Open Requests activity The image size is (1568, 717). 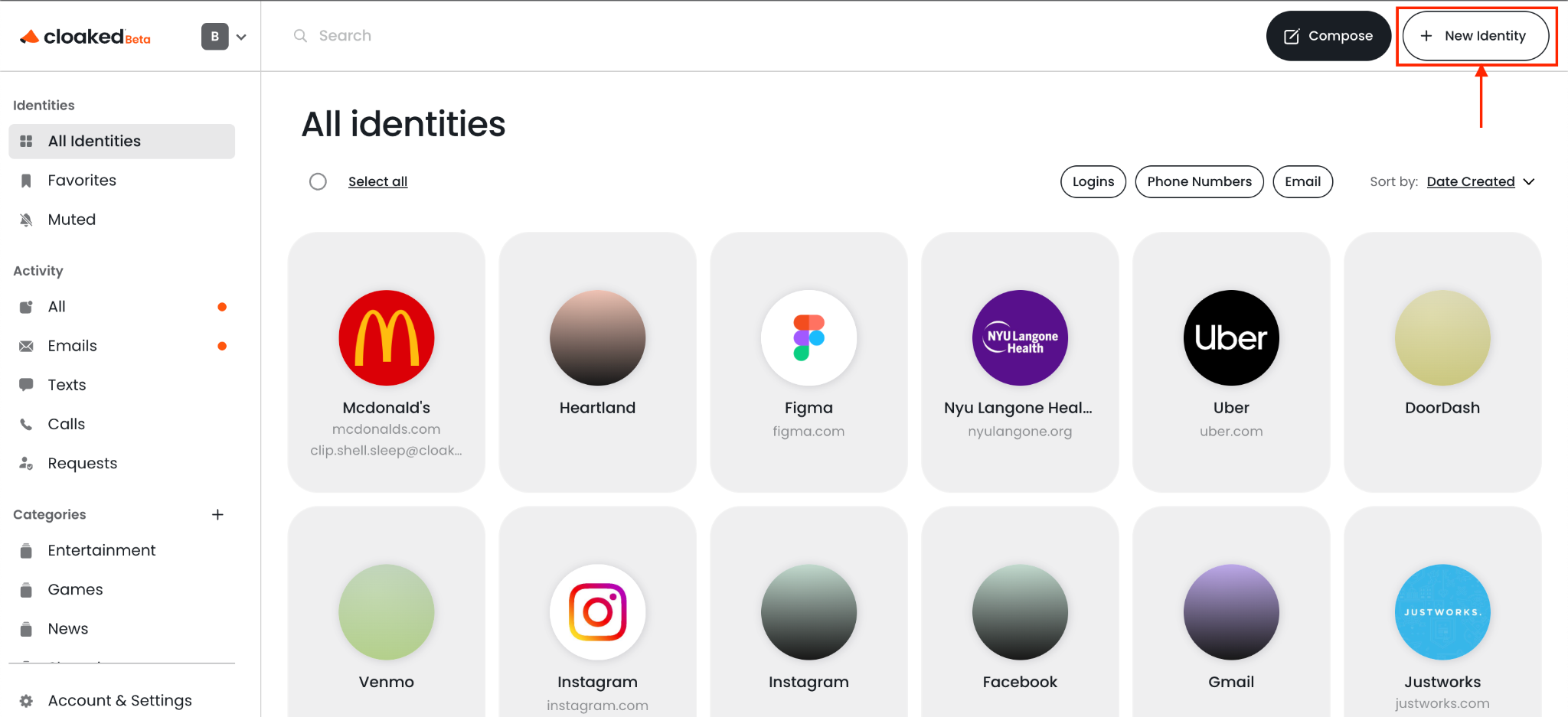(122, 463)
